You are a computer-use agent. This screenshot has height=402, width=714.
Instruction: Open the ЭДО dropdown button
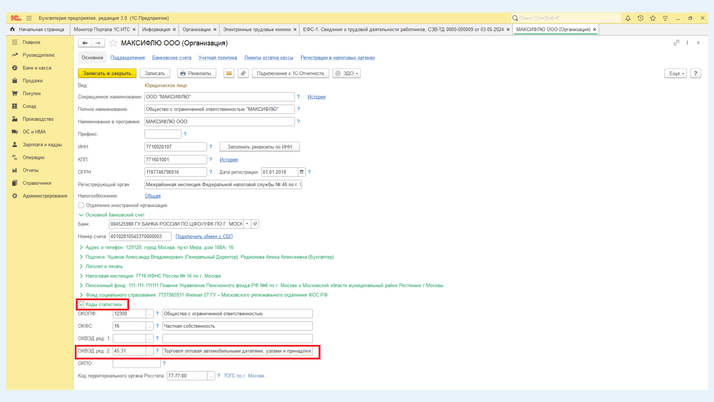(x=346, y=73)
